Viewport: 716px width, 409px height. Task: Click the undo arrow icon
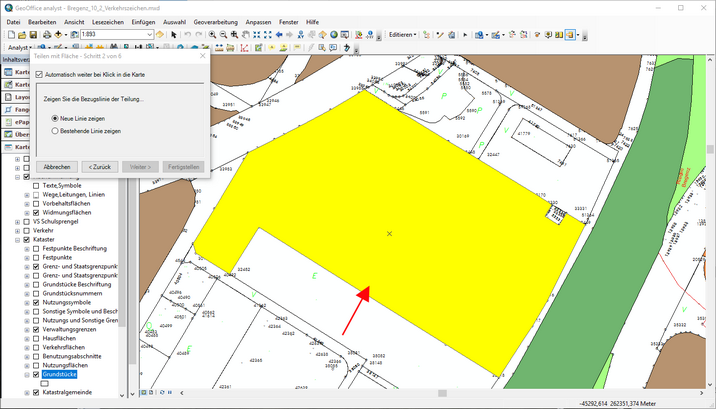(x=187, y=34)
